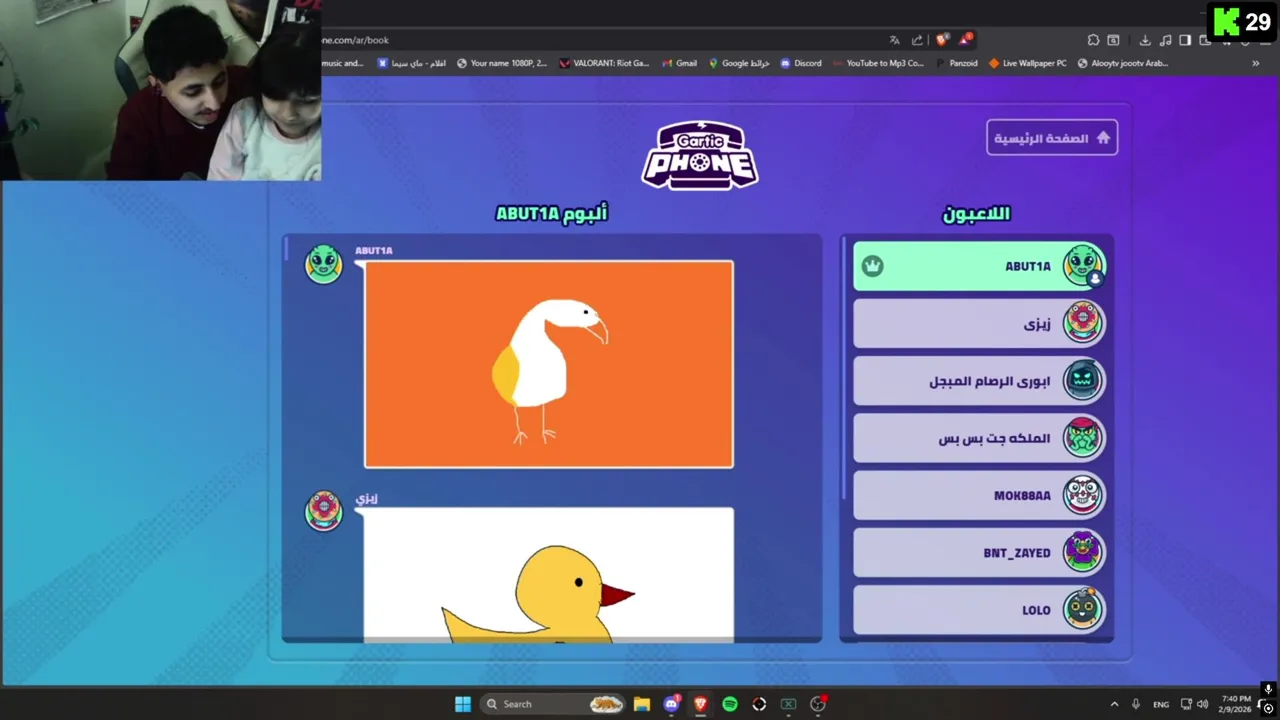Click the players list scrollbar
The height and width of the screenshot is (720, 1280).
coord(846,370)
